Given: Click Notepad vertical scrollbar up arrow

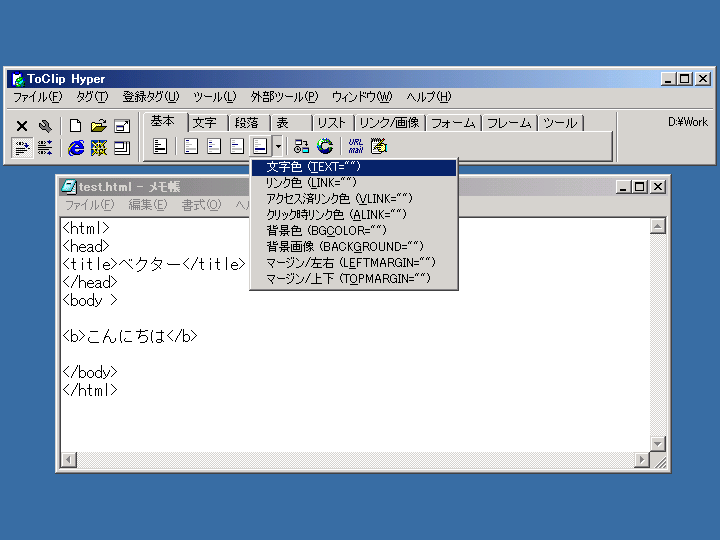Looking at the screenshot, I should tap(658, 226).
